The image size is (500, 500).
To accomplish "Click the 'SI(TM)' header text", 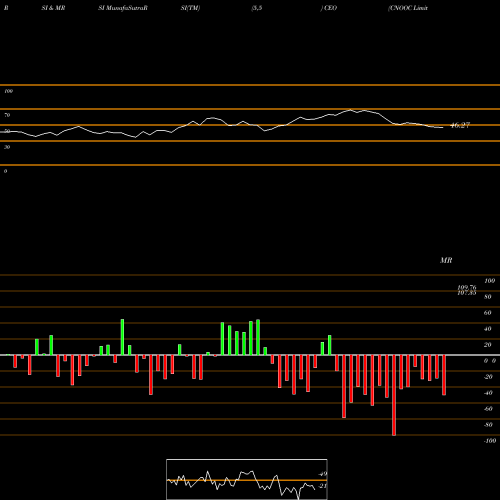I will coord(190,8).
